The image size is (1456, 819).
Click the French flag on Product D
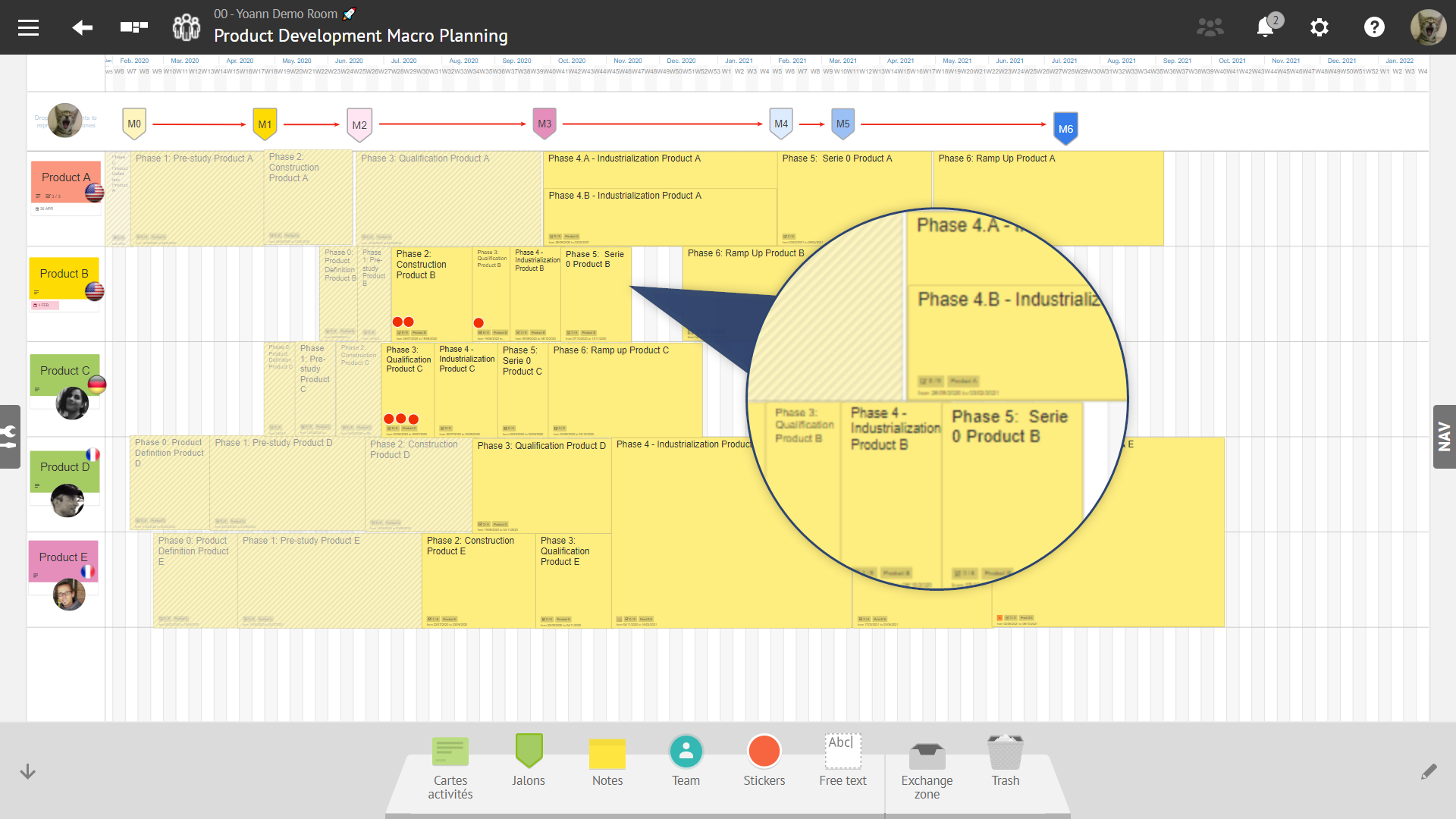point(93,455)
